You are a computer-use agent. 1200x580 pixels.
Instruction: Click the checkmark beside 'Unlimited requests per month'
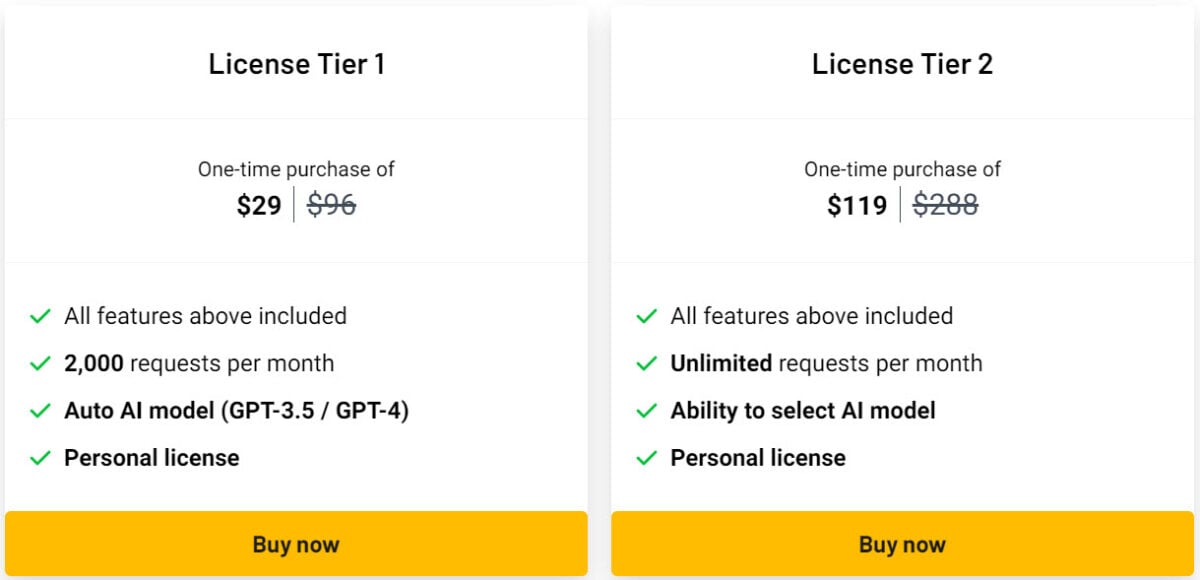tap(646, 364)
